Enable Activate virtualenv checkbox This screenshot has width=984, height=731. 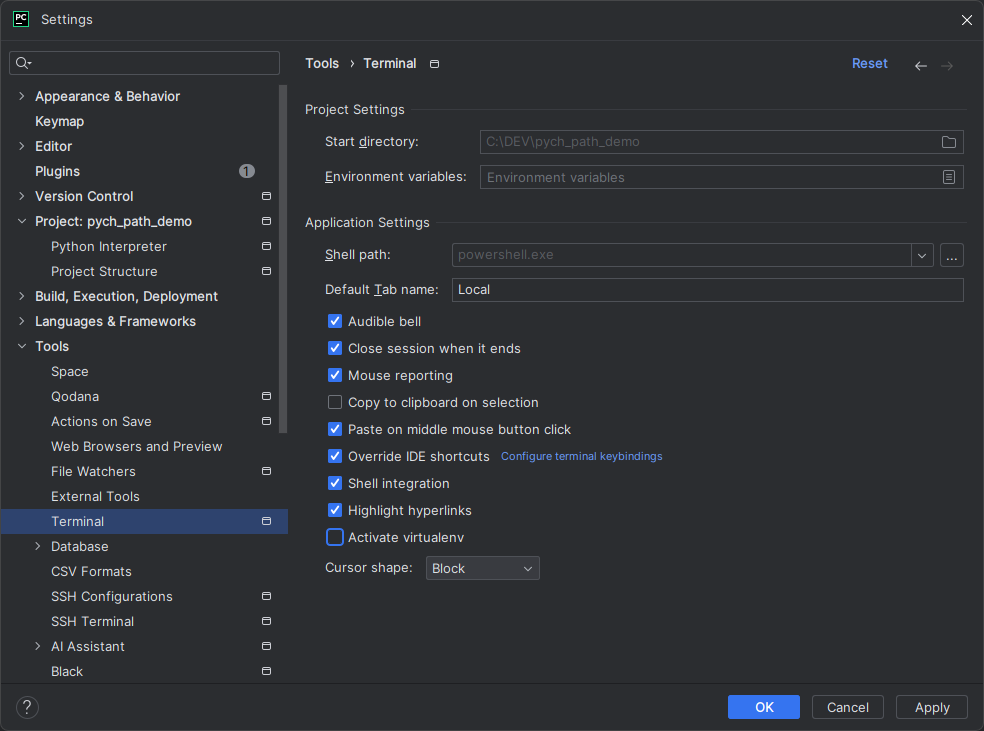click(x=335, y=537)
